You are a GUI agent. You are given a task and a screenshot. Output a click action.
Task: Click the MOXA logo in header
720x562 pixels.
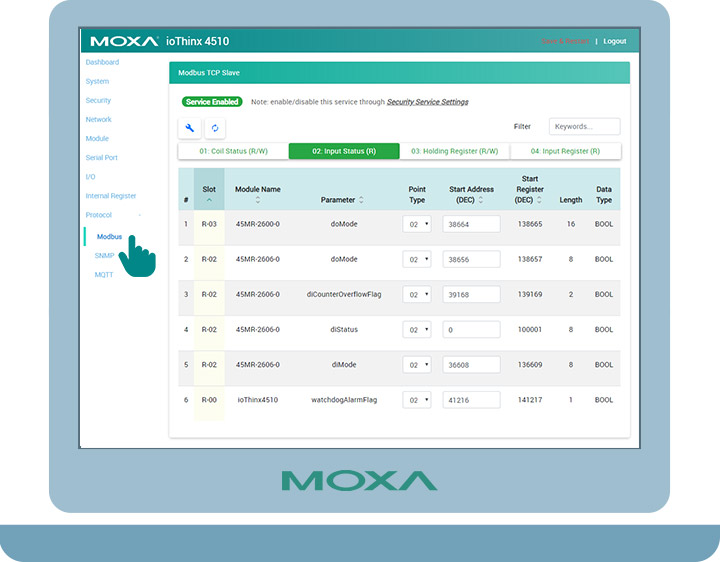click(x=124, y=41)
